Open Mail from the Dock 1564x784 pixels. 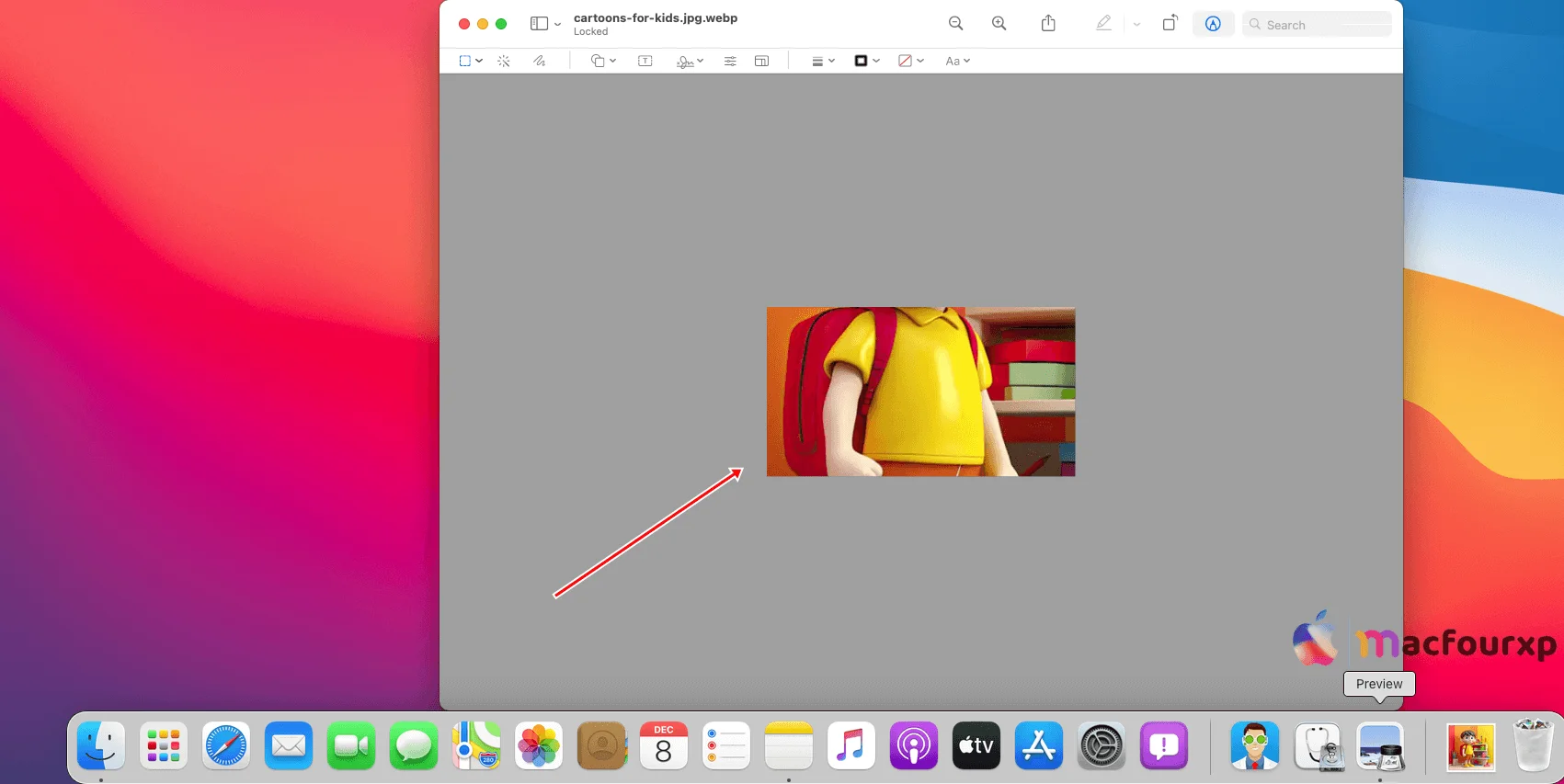coord(289,745)
